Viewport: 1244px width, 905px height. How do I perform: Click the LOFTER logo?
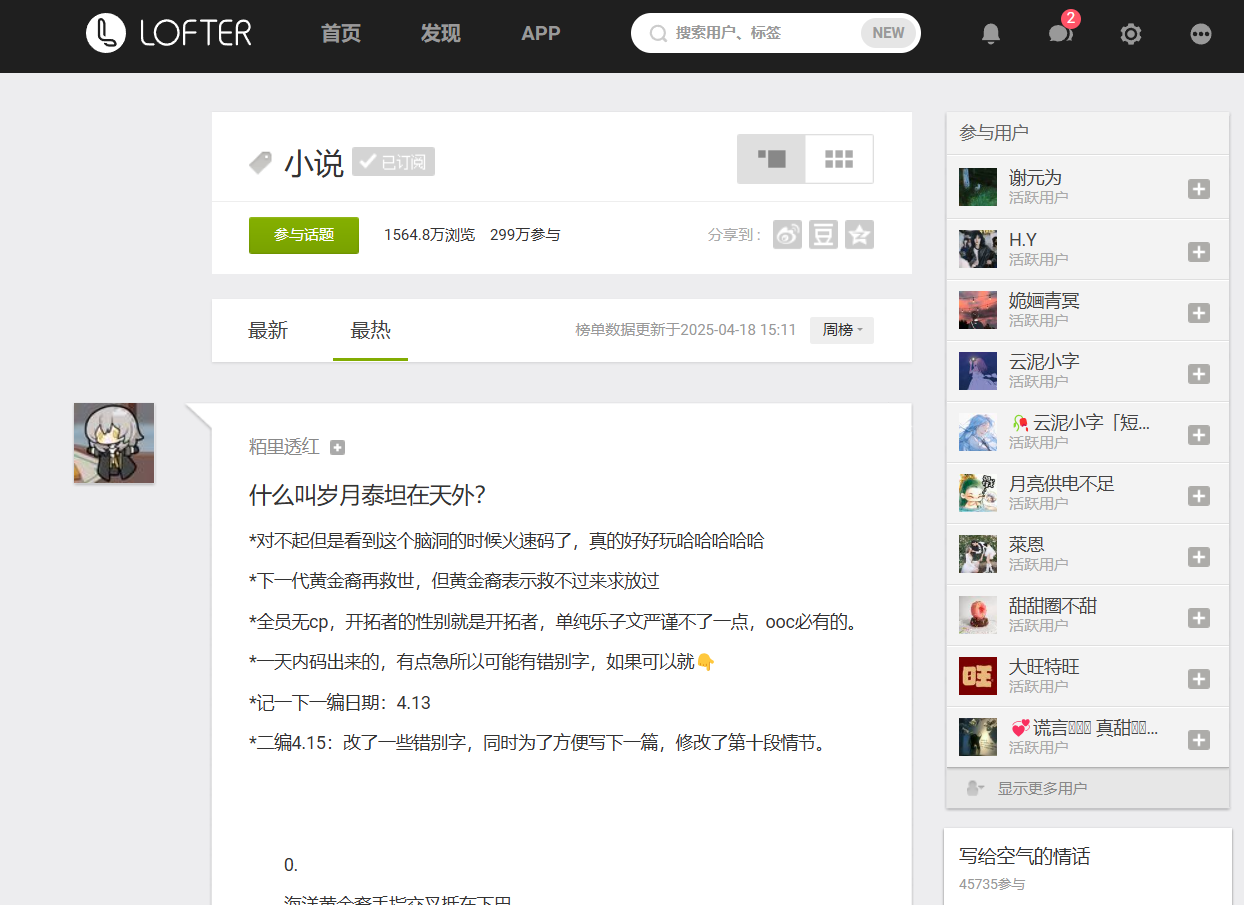point(169,33)
